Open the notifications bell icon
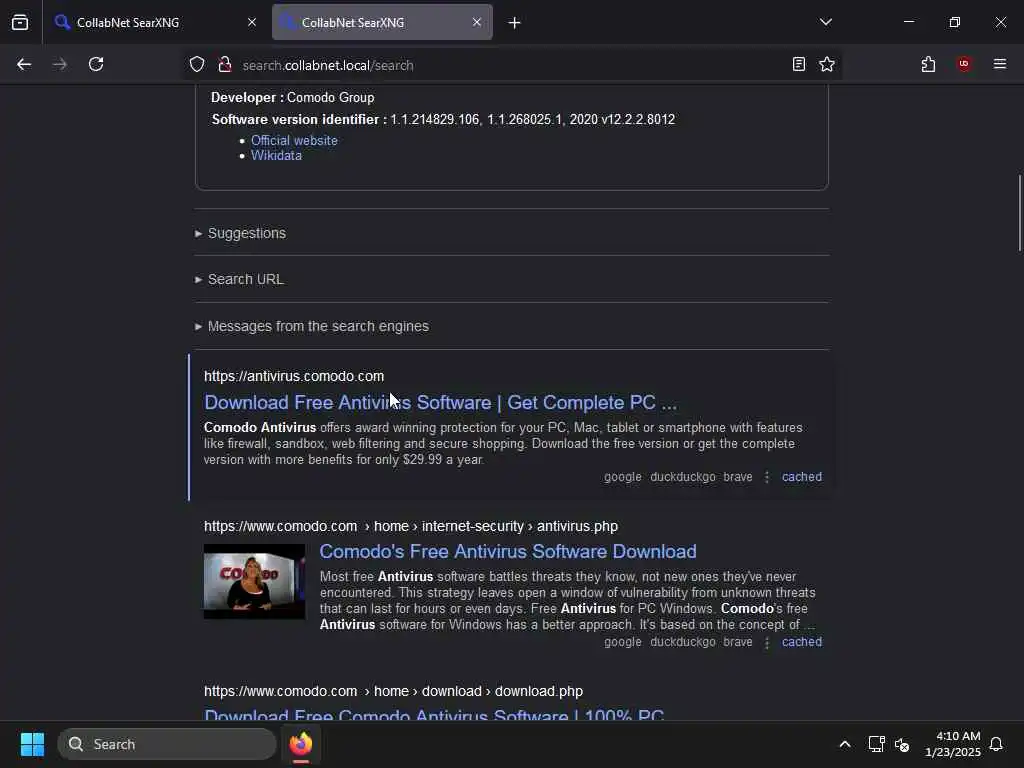Screen dimensions: 1024x768 click(x=996, y=744)
